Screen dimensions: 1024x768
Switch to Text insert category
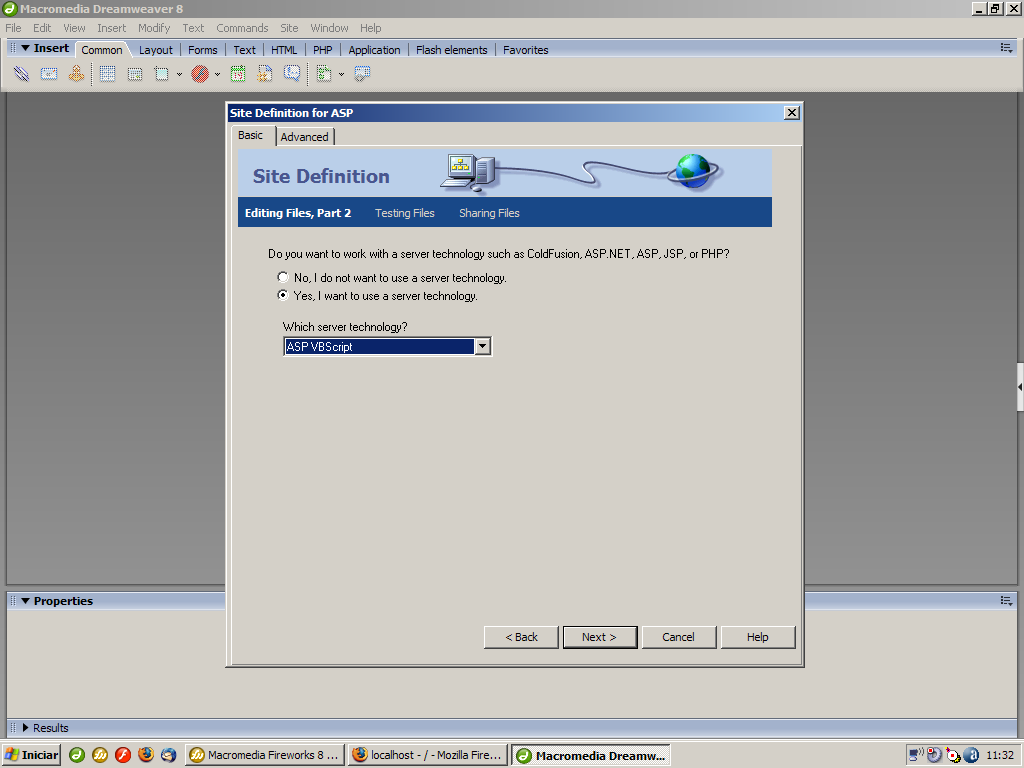point(244,50)
